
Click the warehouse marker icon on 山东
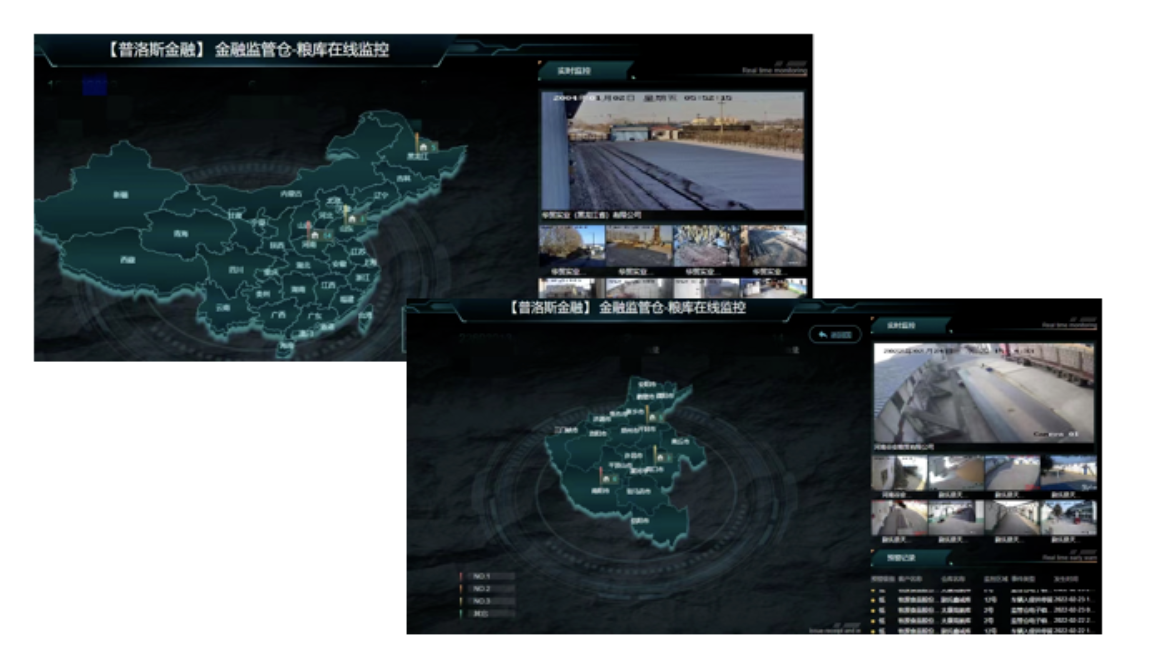point(352,219)
